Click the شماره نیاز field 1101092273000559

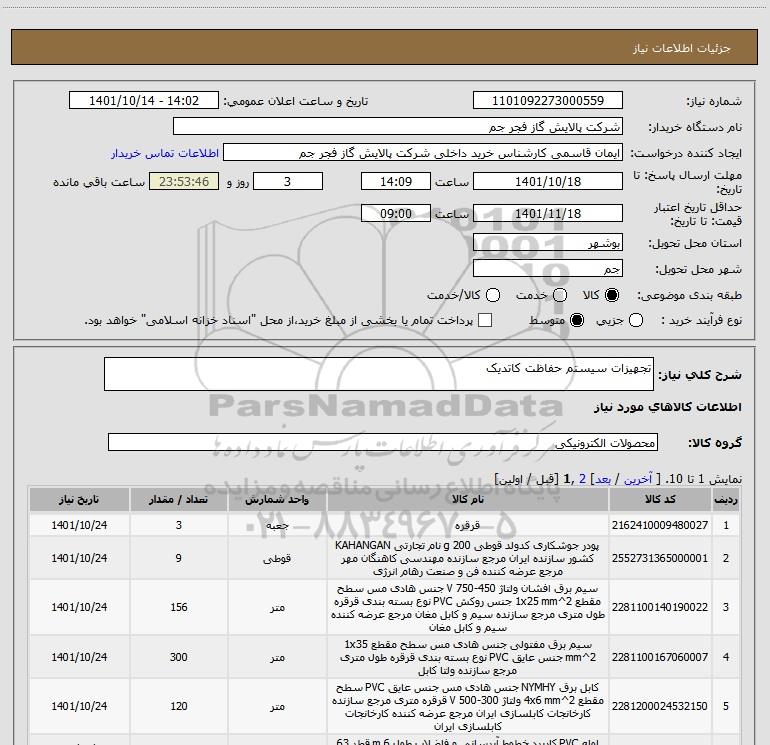point(548,100)
